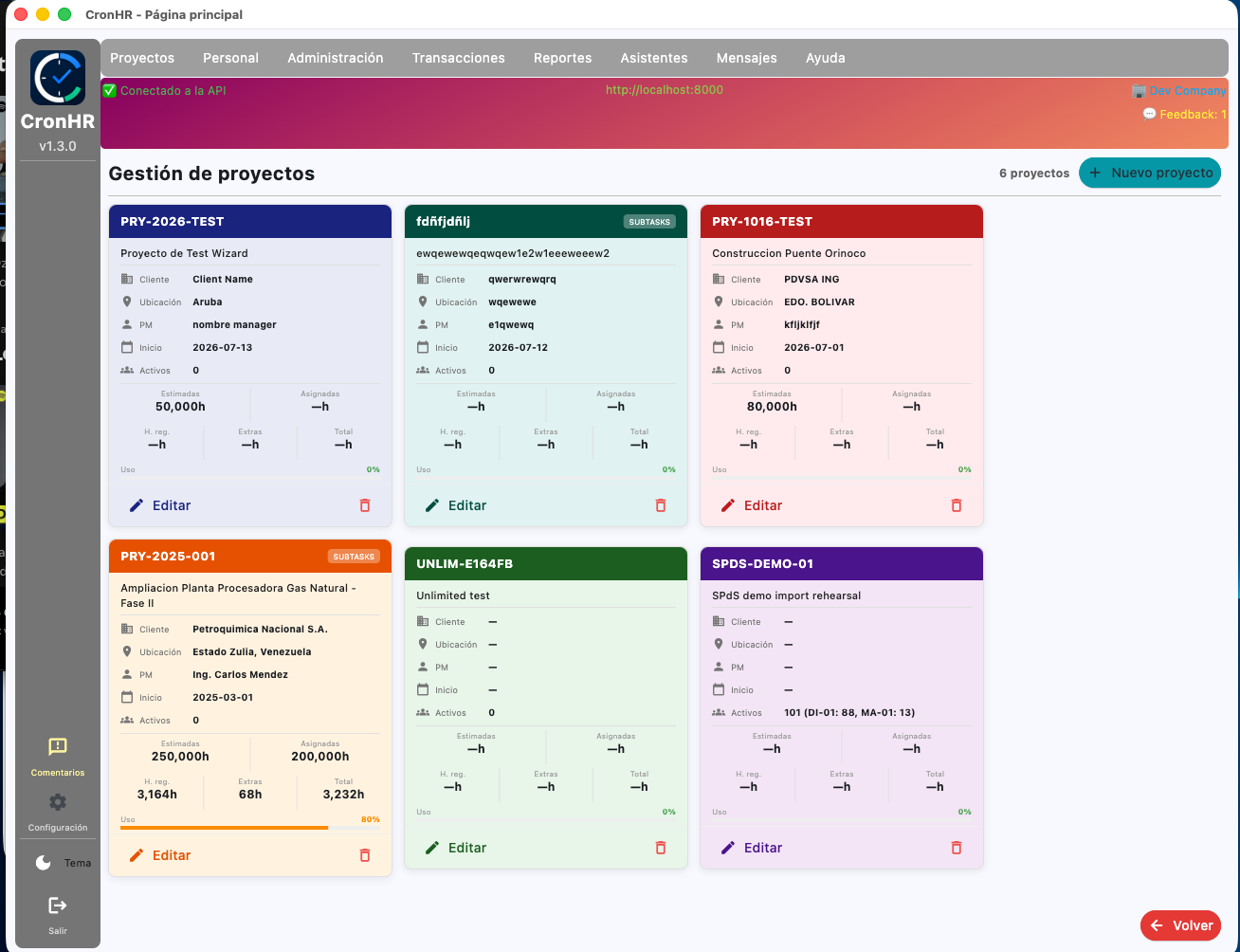Edit project PRY-2026-TEST
This screenshot has height=952, width=1240.
click(160, 505)
